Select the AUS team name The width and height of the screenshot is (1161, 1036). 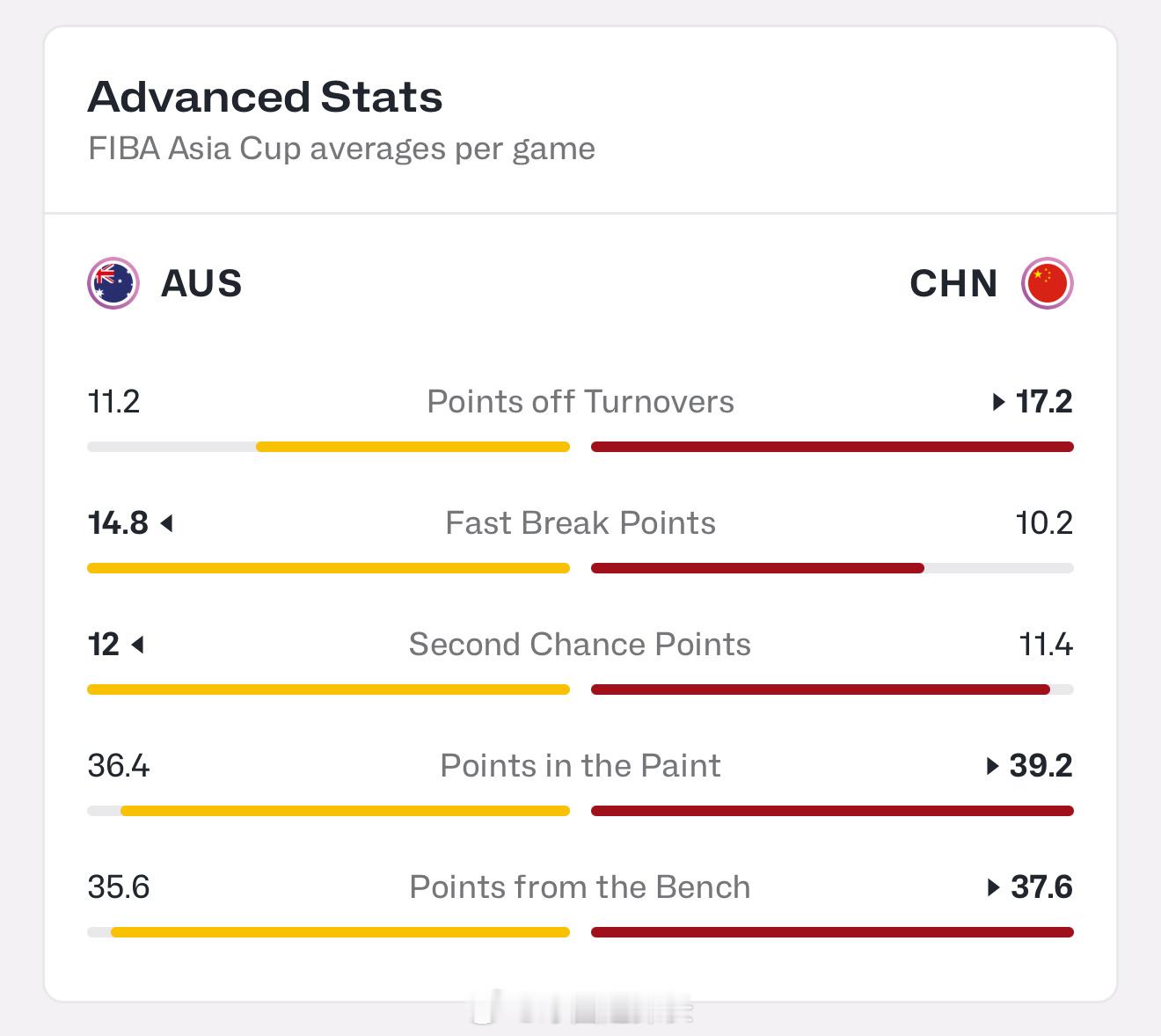click(201, 283)
